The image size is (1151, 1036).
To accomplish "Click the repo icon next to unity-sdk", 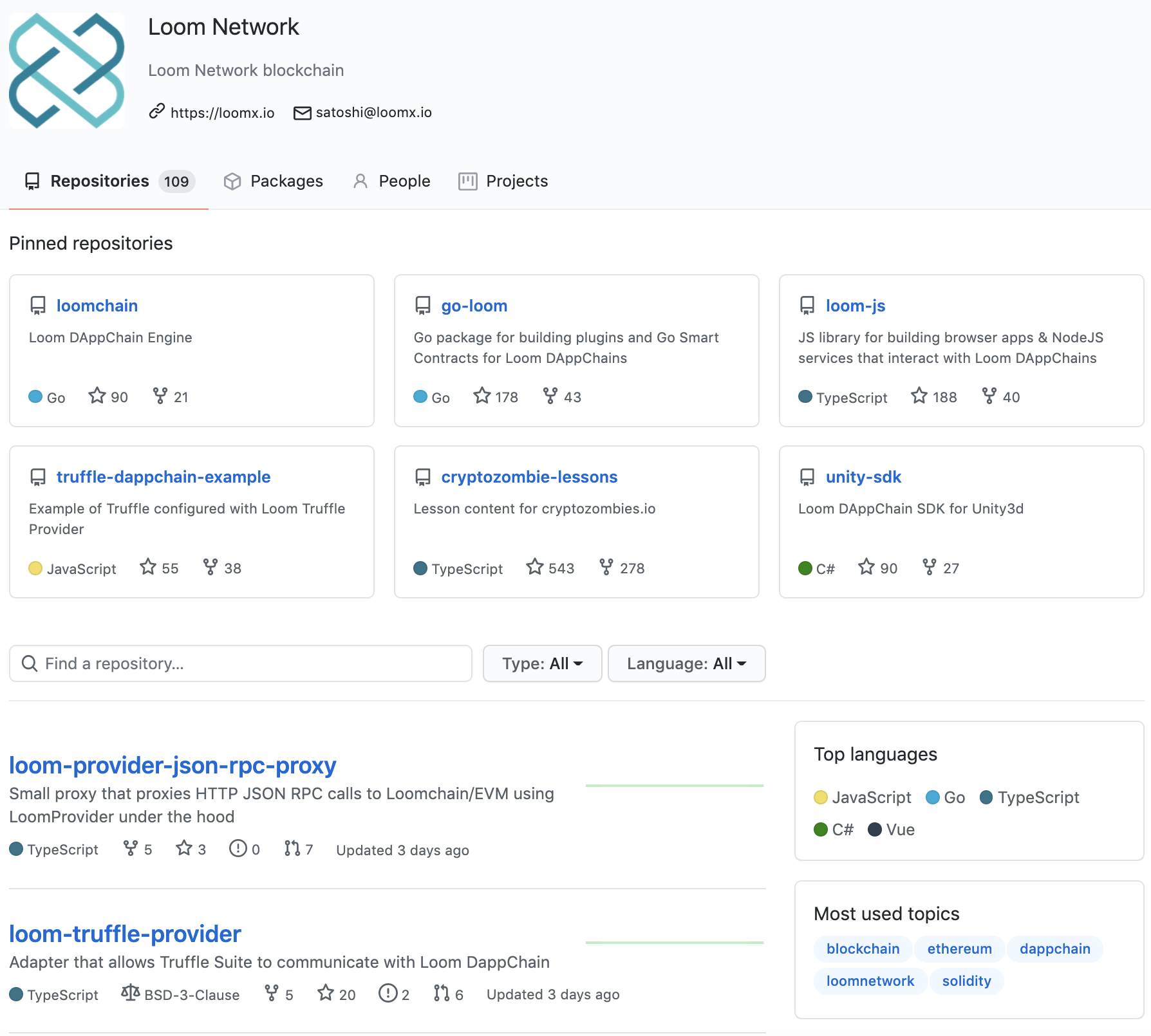I will click(807, 477).
